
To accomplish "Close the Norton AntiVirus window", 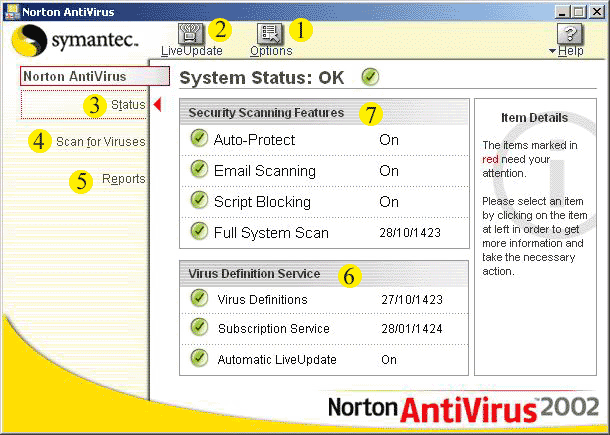I will click(x=597, y=12).
